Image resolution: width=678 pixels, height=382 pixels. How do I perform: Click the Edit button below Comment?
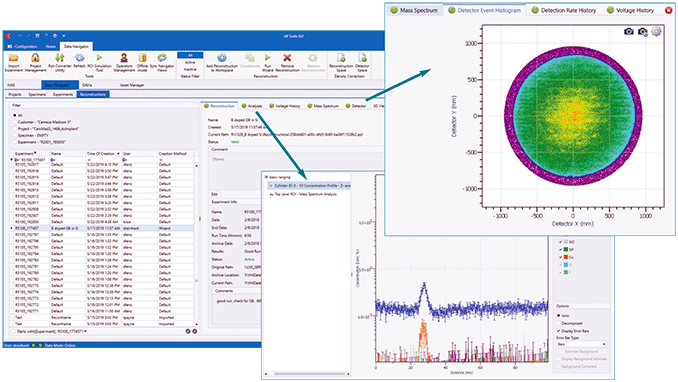[x=214, y=194]
